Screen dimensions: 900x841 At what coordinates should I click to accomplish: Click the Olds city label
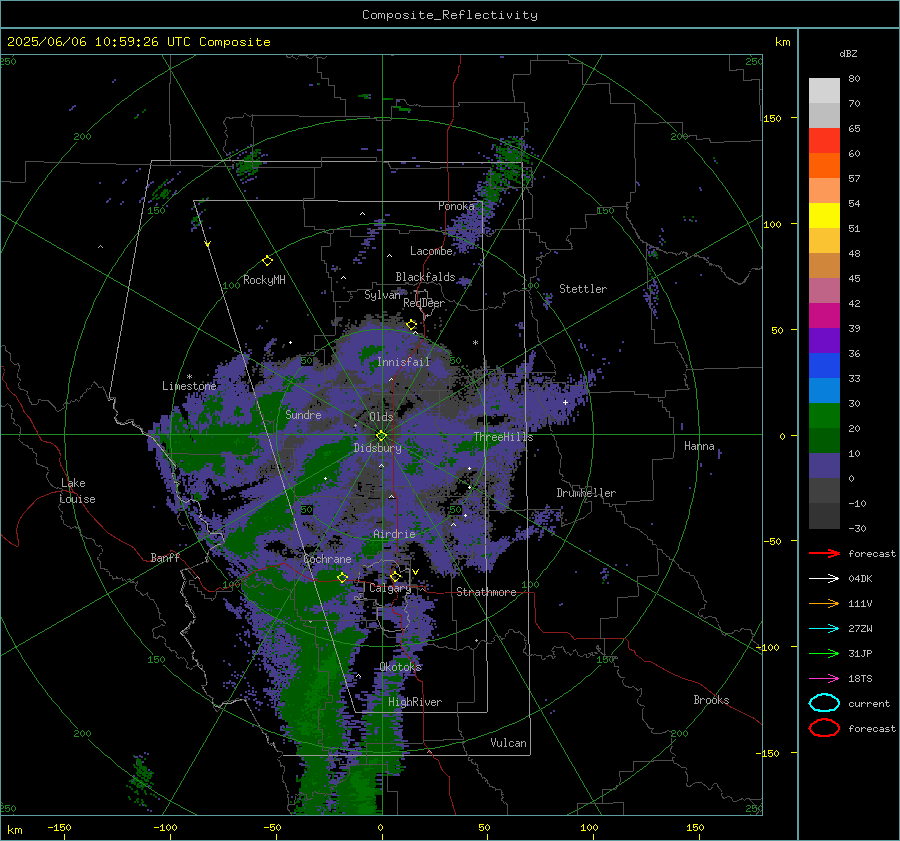click(x=381, y=417)
